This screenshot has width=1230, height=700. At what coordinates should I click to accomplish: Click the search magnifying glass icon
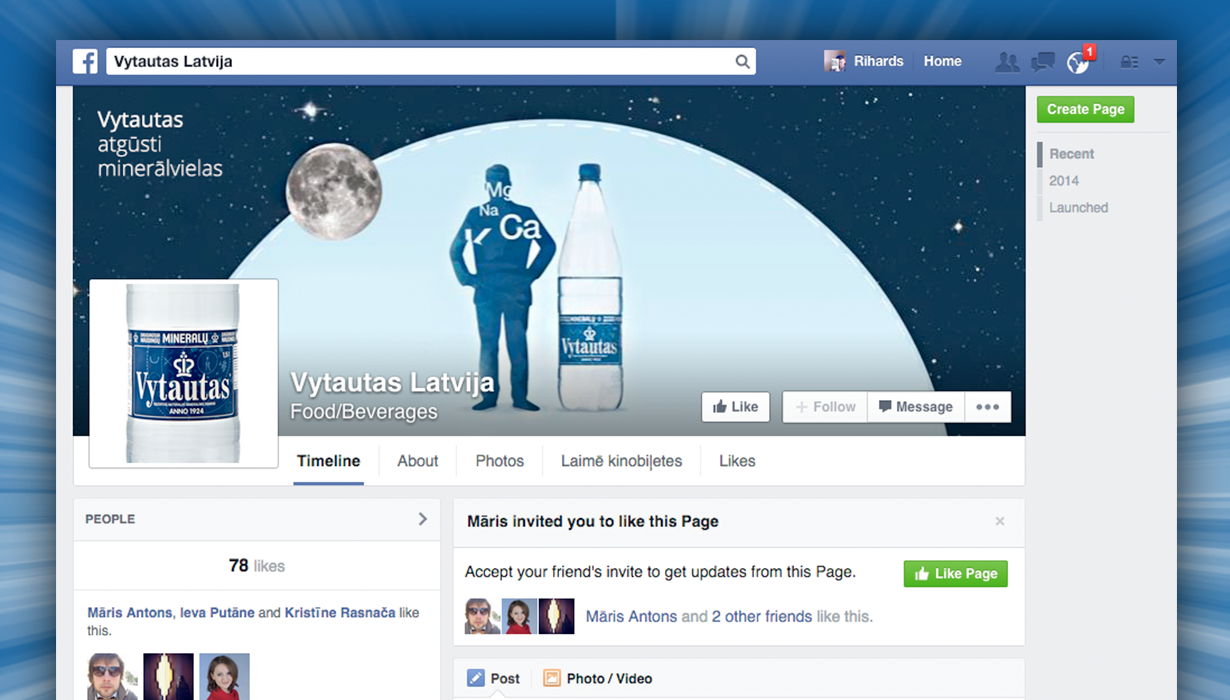(743, 61)
